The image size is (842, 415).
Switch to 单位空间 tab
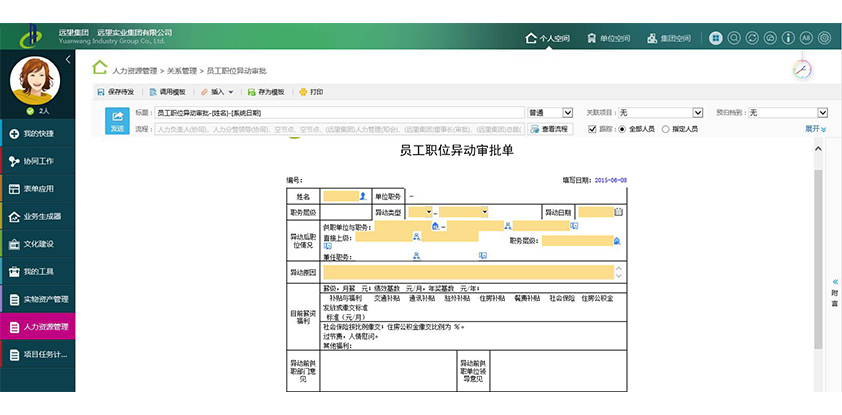click(x=608, y=39)
